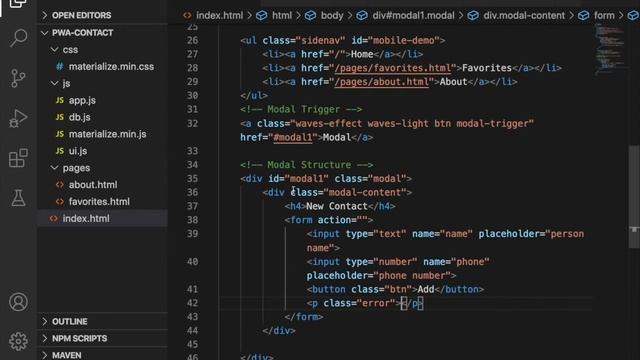Follow the /pages/favorites.html href link

point(393,68)
